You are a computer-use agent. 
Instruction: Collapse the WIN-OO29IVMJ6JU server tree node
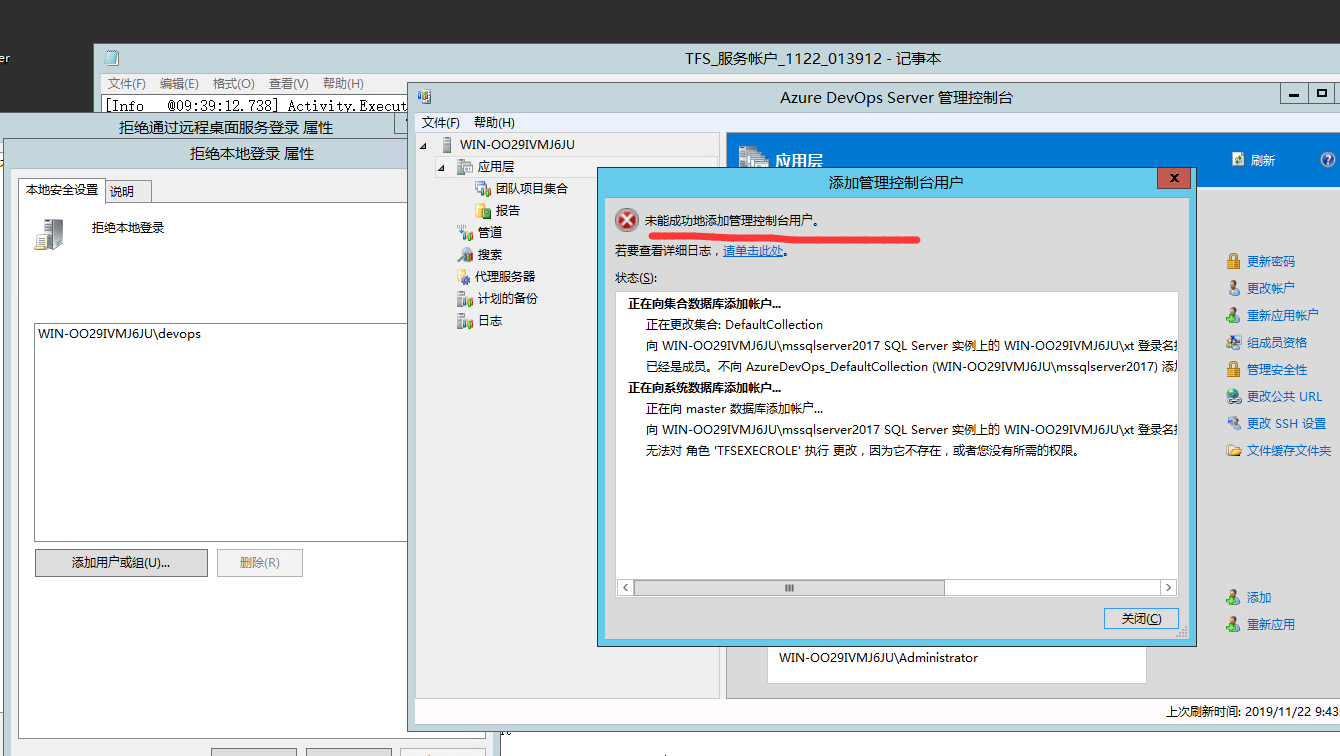(423, 145)
